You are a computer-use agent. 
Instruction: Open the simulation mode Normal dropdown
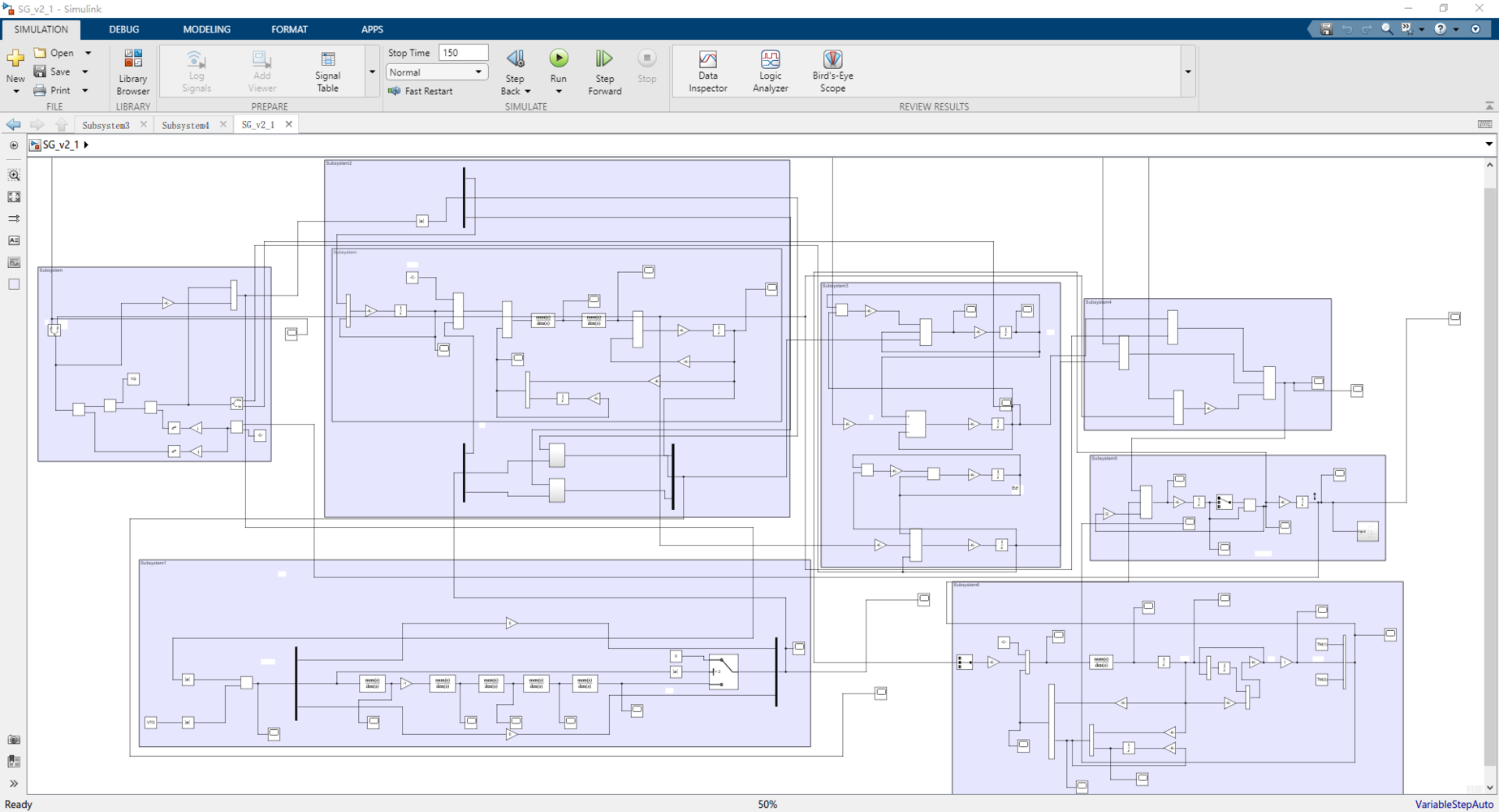[437, 72]
